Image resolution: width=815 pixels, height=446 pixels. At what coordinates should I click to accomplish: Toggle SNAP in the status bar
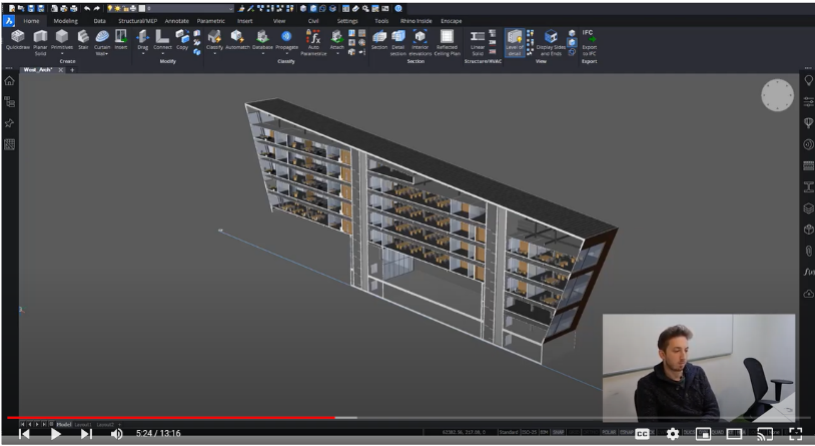point(558,432)
